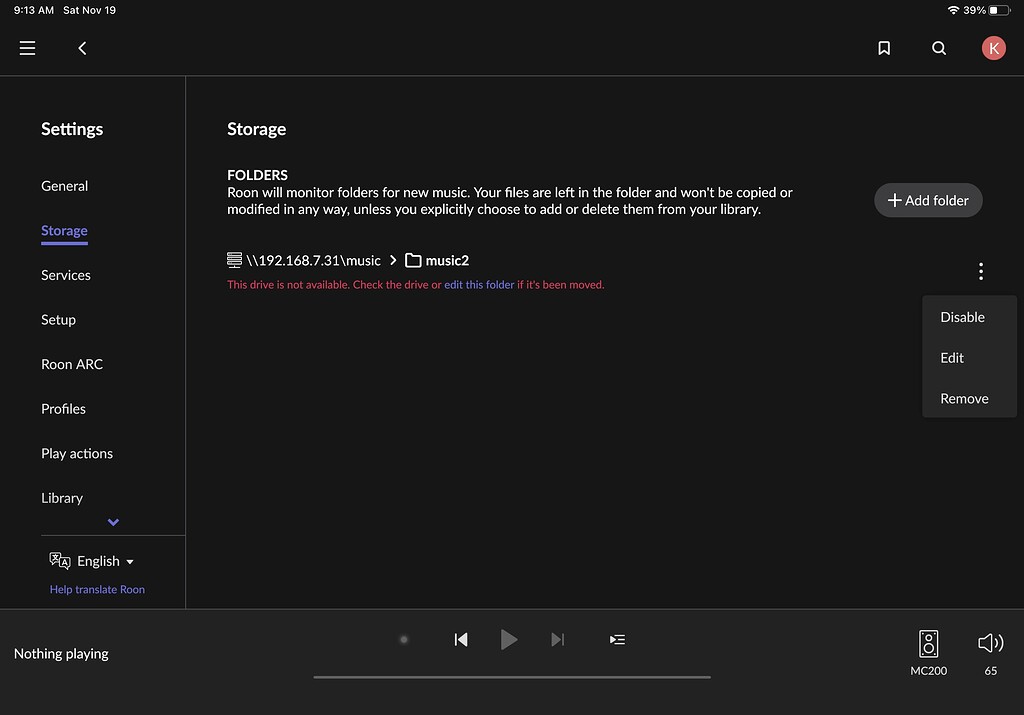Screen dimensions: 1024x715
Task: Choose Remove from the folder menu
Action: 965,398
